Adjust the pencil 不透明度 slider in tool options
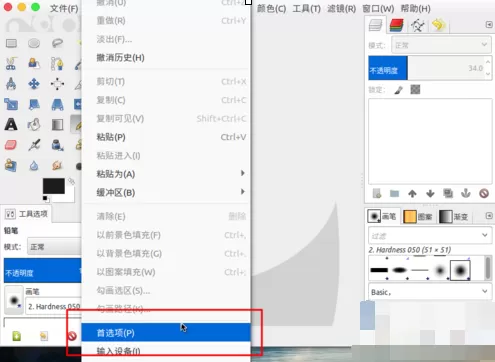The image size is (495, 362). tap(43, 271)
